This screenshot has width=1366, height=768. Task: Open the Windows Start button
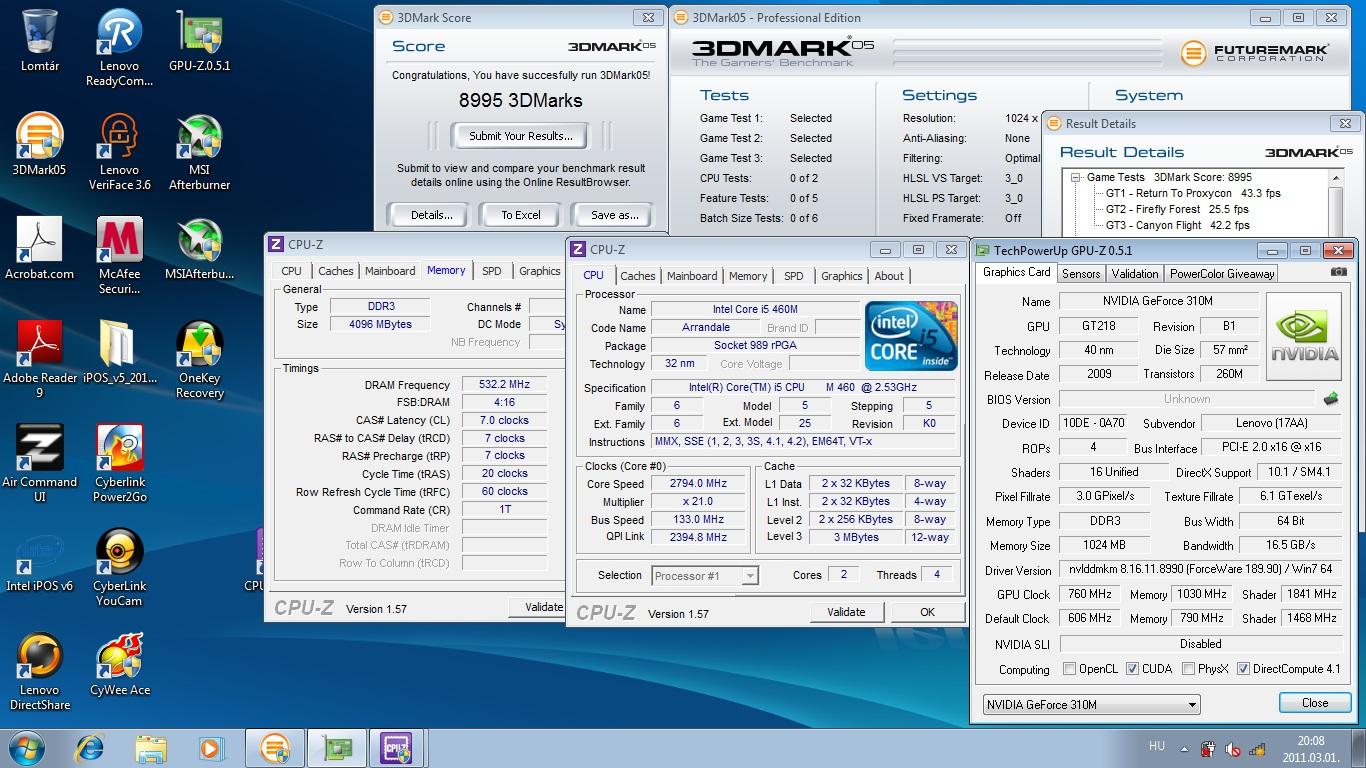(27, 747)
